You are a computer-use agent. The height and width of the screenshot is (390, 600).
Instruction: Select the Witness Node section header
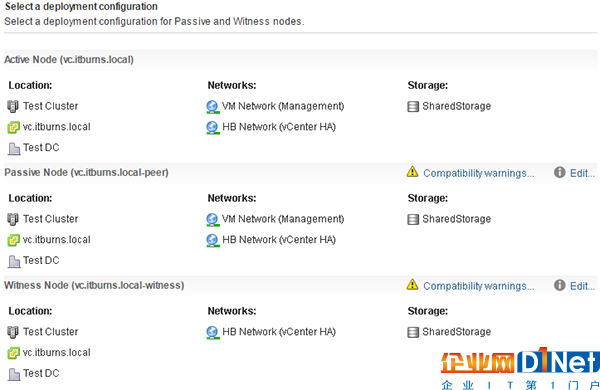point(94,286)
